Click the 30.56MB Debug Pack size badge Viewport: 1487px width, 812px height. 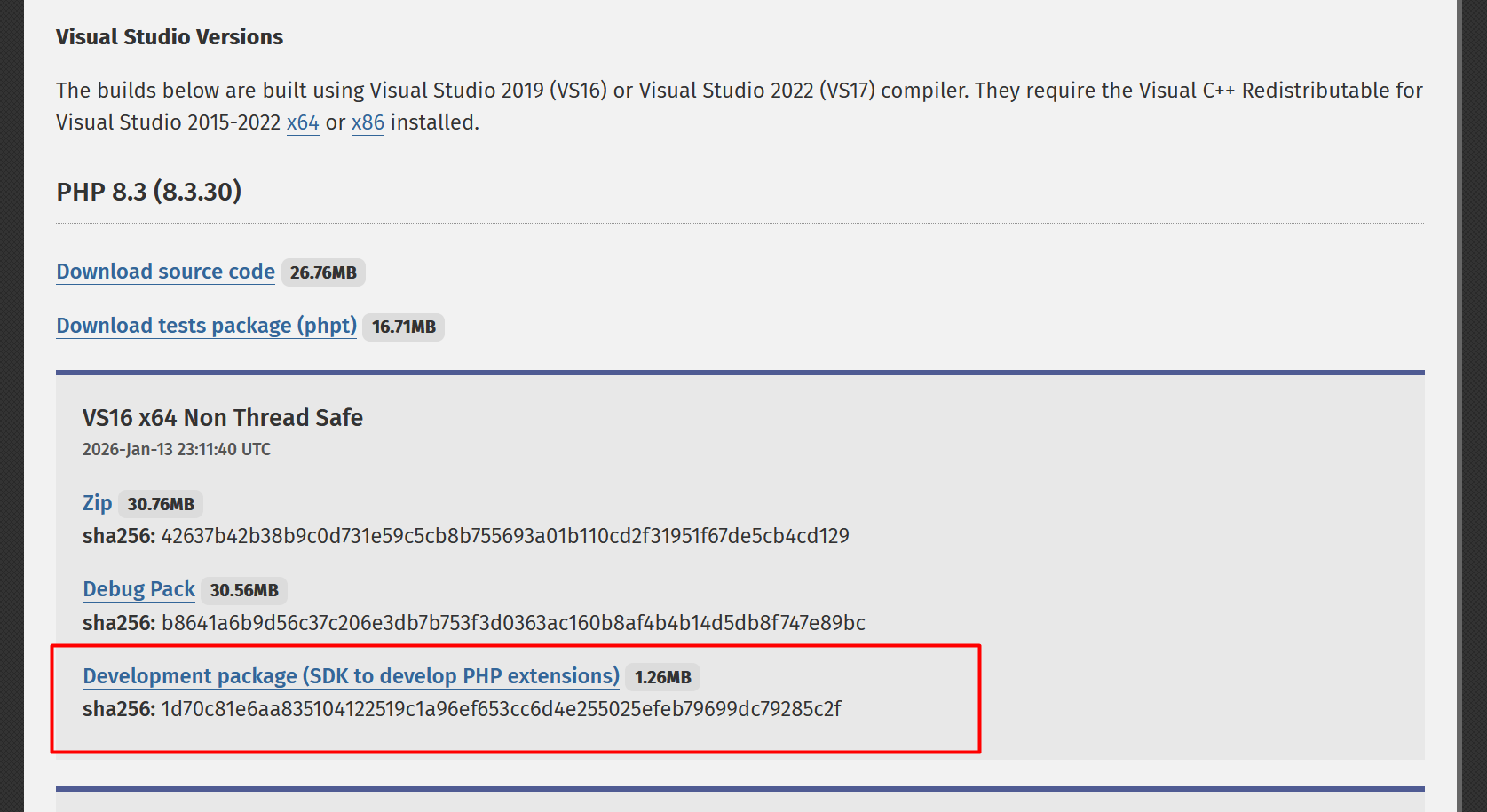point(244,590)
